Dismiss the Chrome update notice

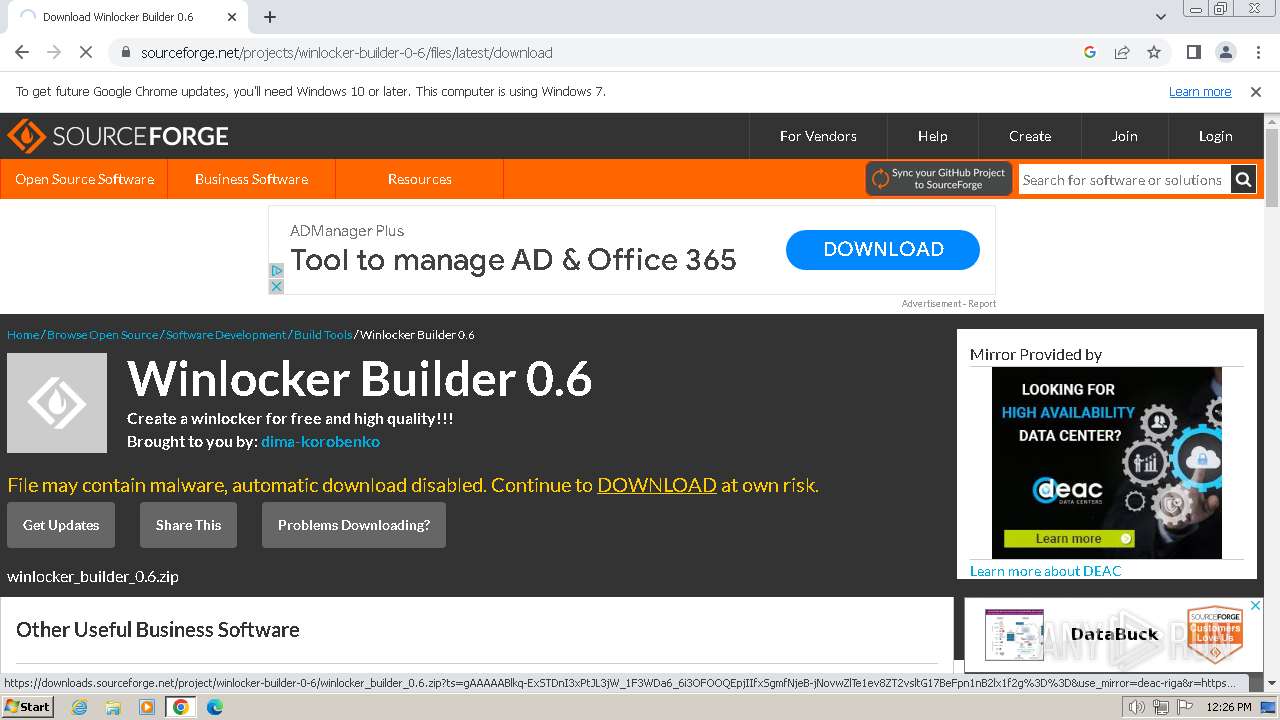[1256, 91]
